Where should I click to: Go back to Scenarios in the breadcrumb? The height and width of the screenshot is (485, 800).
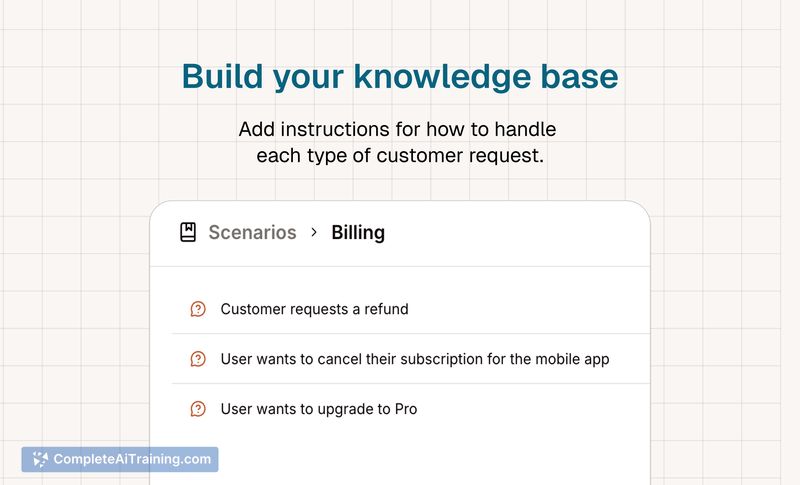pos(252,233)
